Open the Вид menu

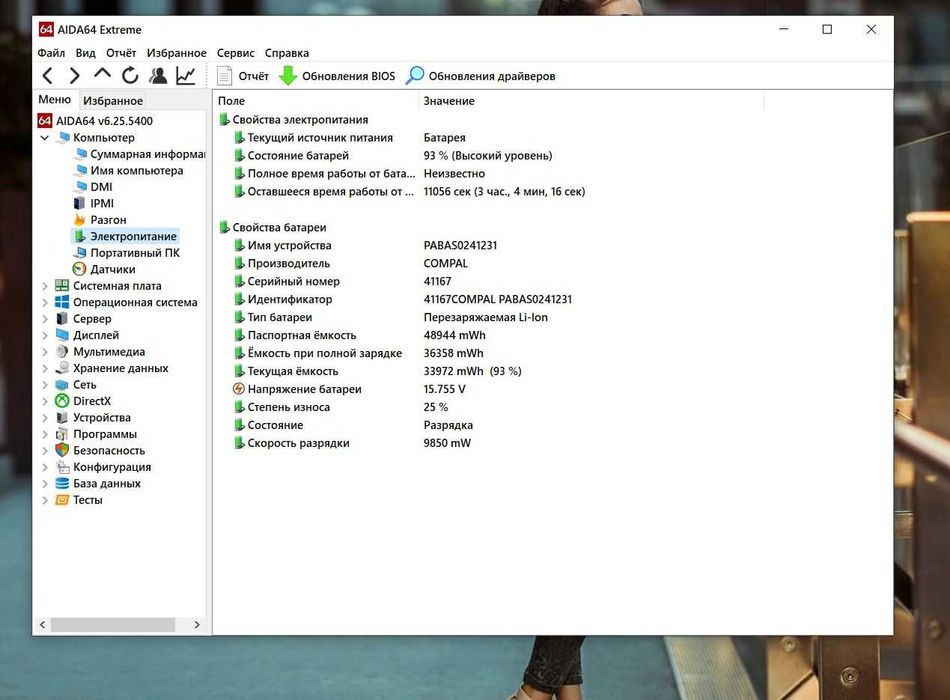coord(85,53)
